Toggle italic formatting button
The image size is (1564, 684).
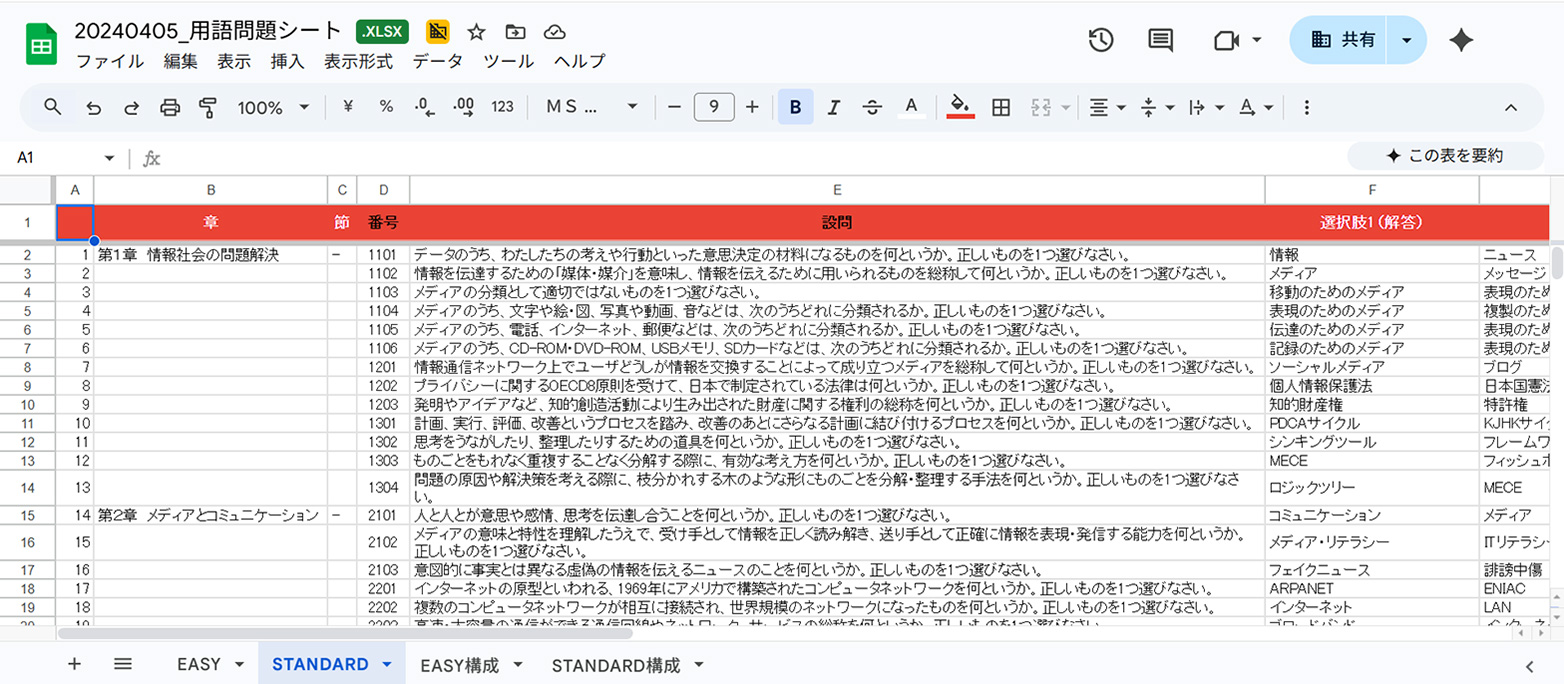point(834,107)
